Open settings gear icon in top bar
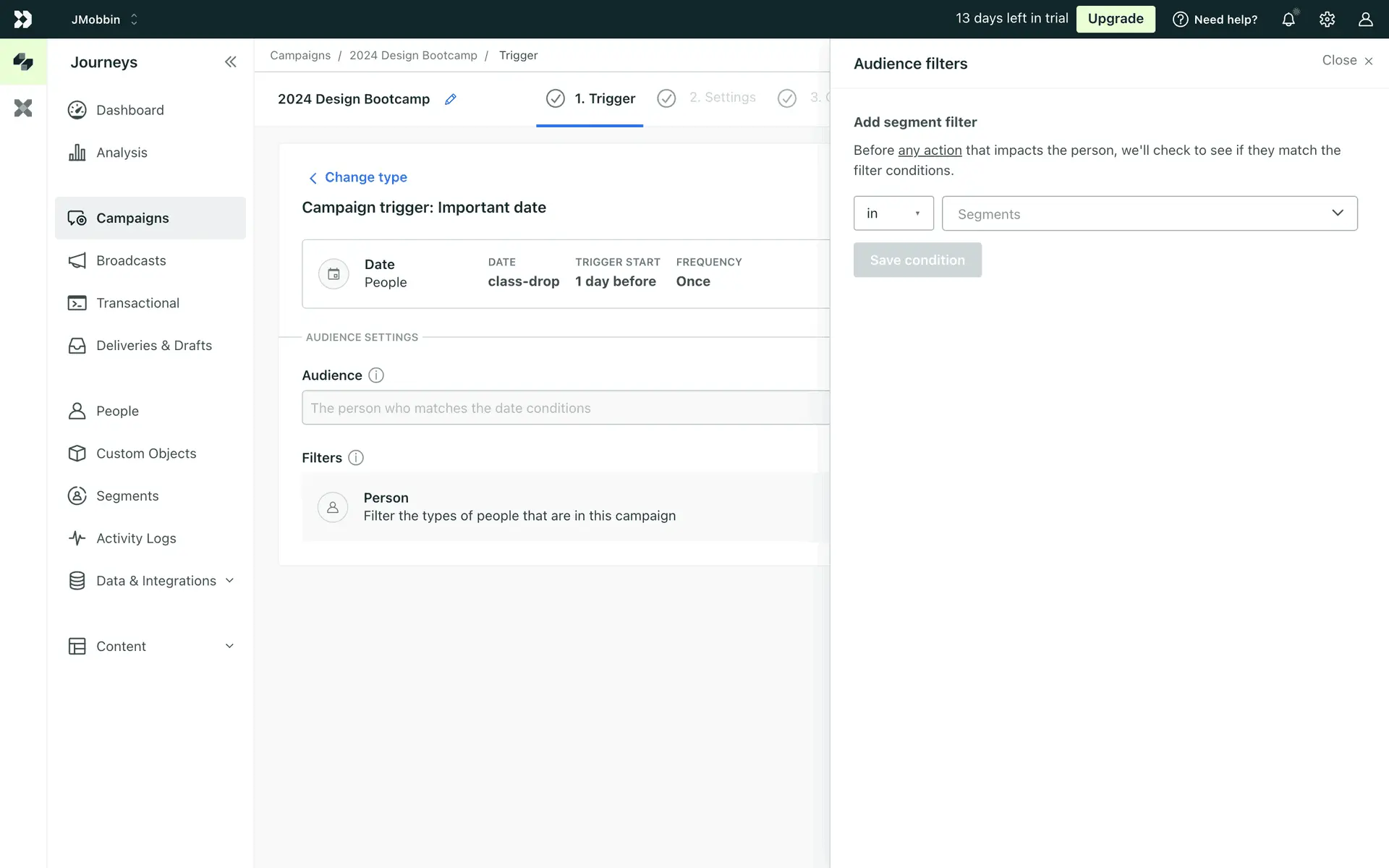 tap(1326, 20)
